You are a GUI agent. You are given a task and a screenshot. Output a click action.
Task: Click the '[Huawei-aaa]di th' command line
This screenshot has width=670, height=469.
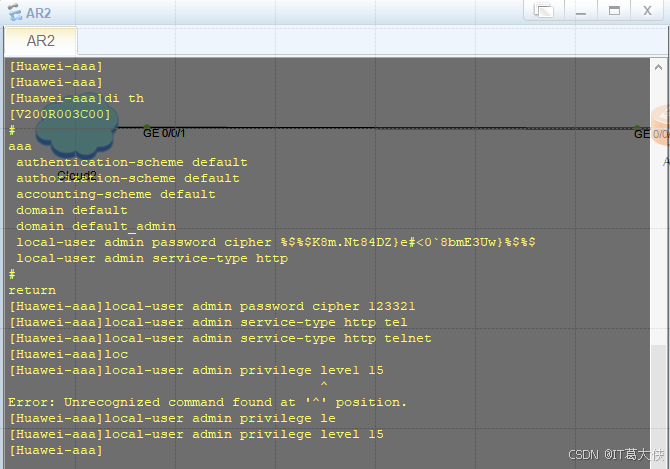point(76,98)
